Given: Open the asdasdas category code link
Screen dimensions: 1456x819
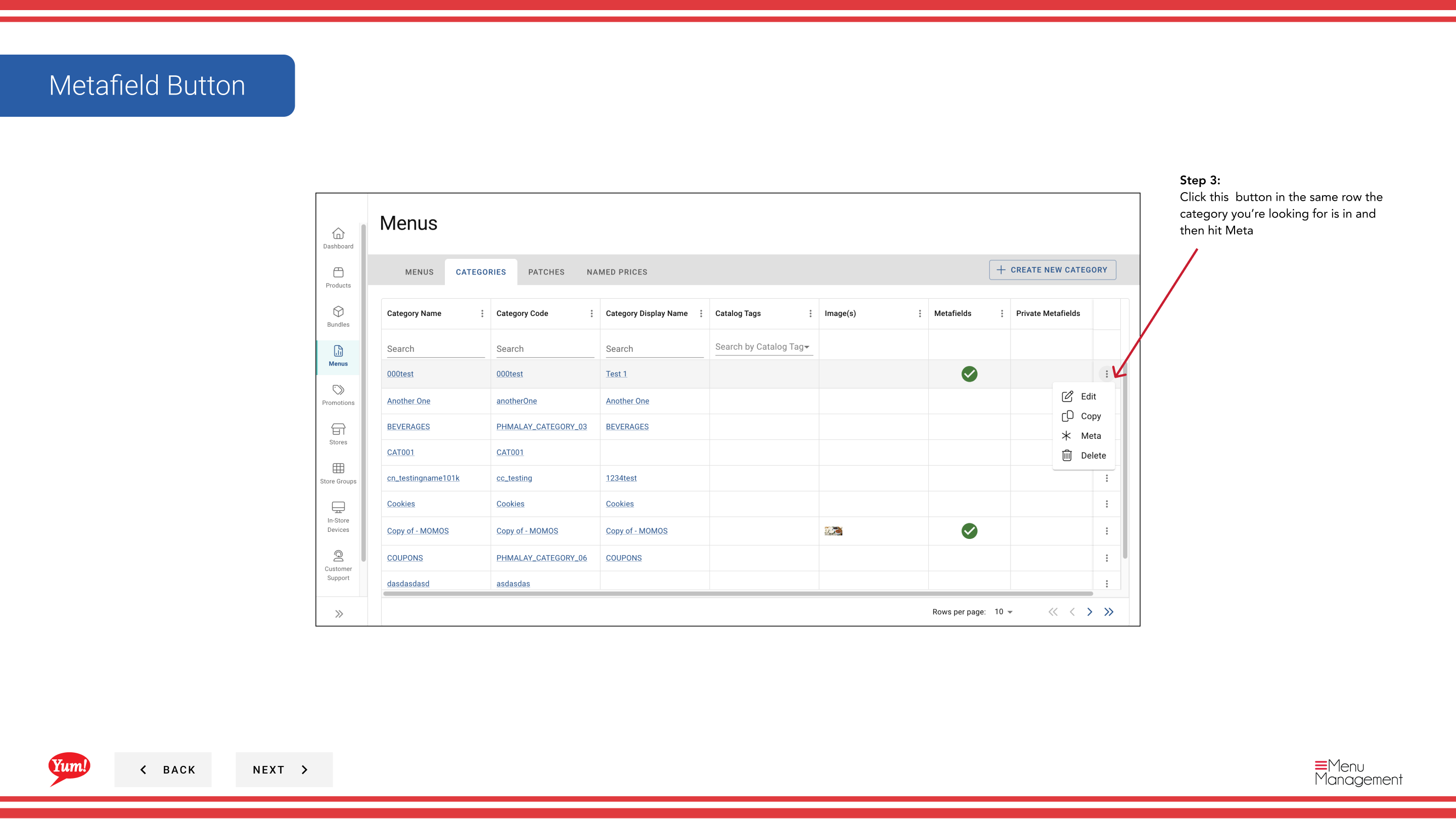Looking at the screenshot, I should coord(513,583).
